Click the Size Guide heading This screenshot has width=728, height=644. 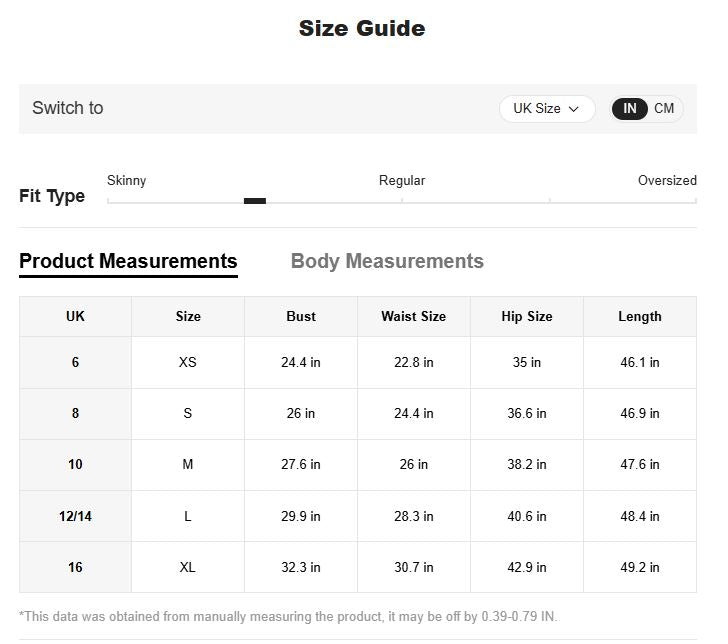(x=362, y=29)
